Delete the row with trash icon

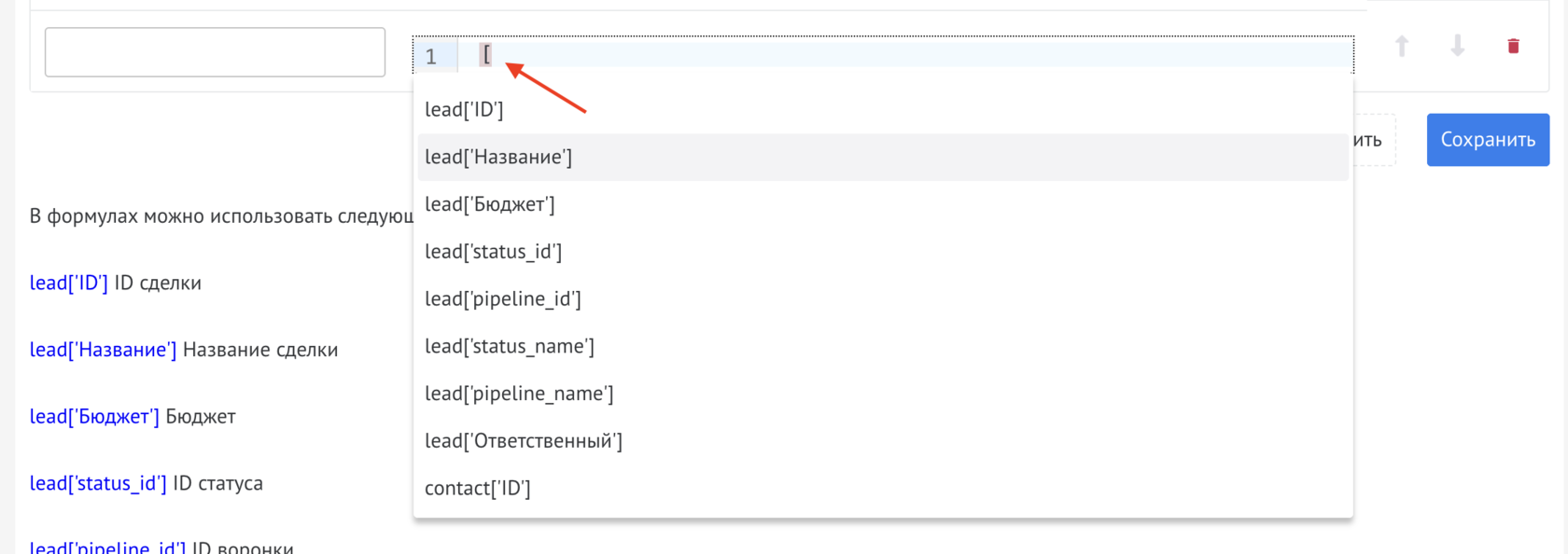(1513, 46)
